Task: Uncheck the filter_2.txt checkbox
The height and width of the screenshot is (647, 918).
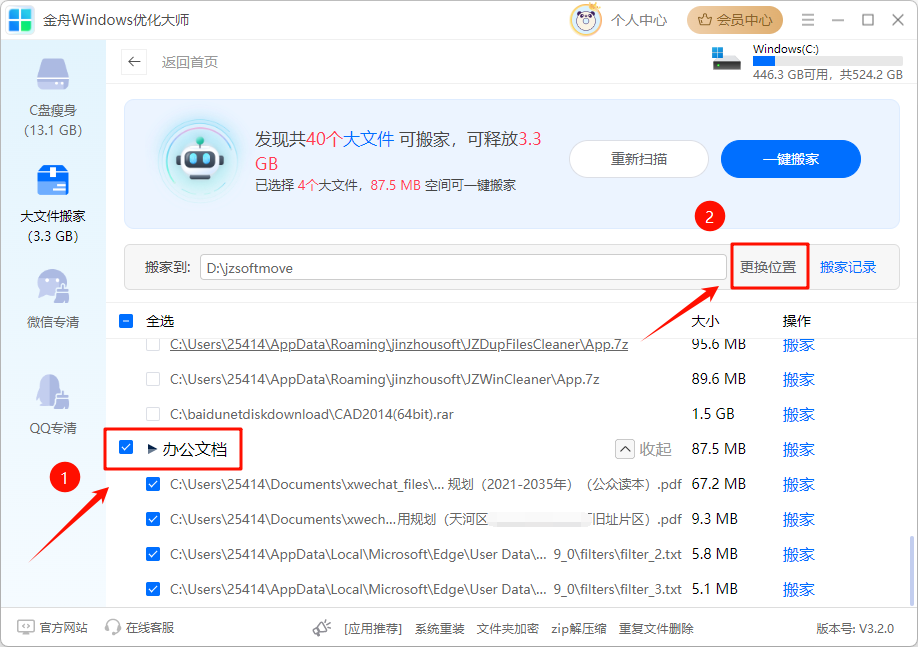Action: point(153,554)
